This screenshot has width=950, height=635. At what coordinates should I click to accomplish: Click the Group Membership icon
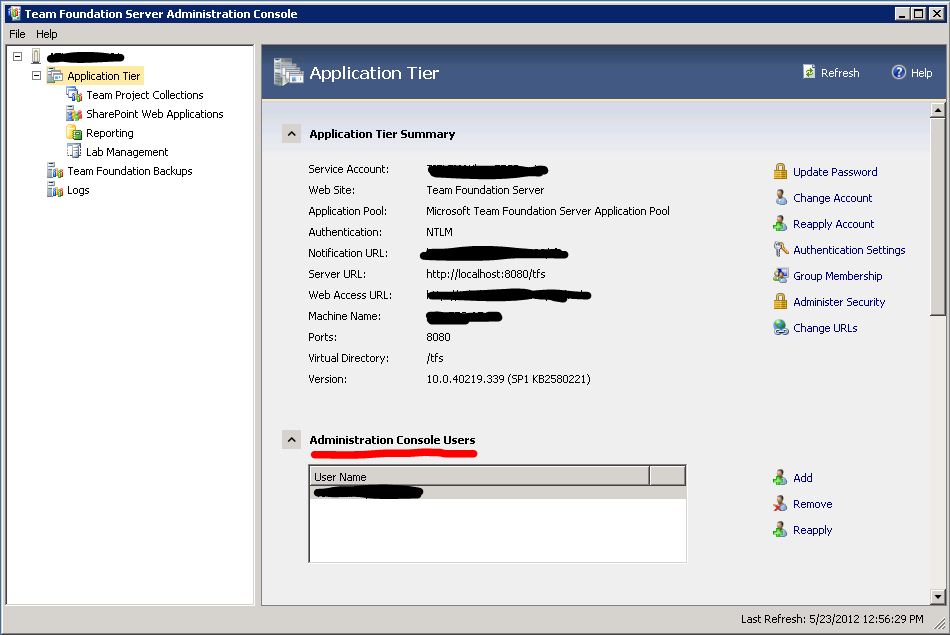780,275
